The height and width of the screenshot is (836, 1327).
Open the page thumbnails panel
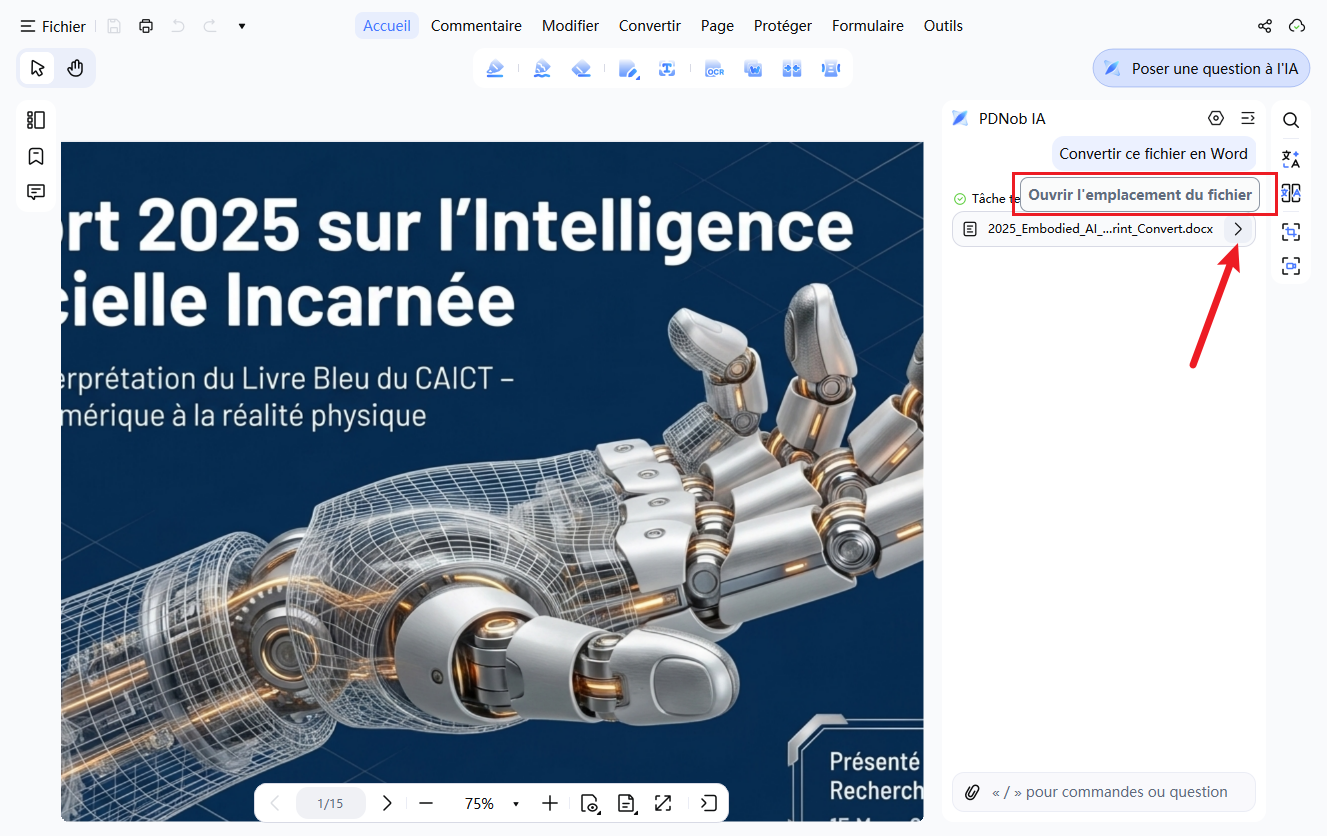(36, 120)
